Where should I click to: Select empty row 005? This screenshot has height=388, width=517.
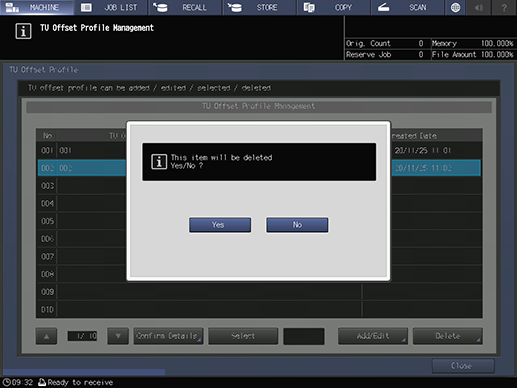coord(259,221)
